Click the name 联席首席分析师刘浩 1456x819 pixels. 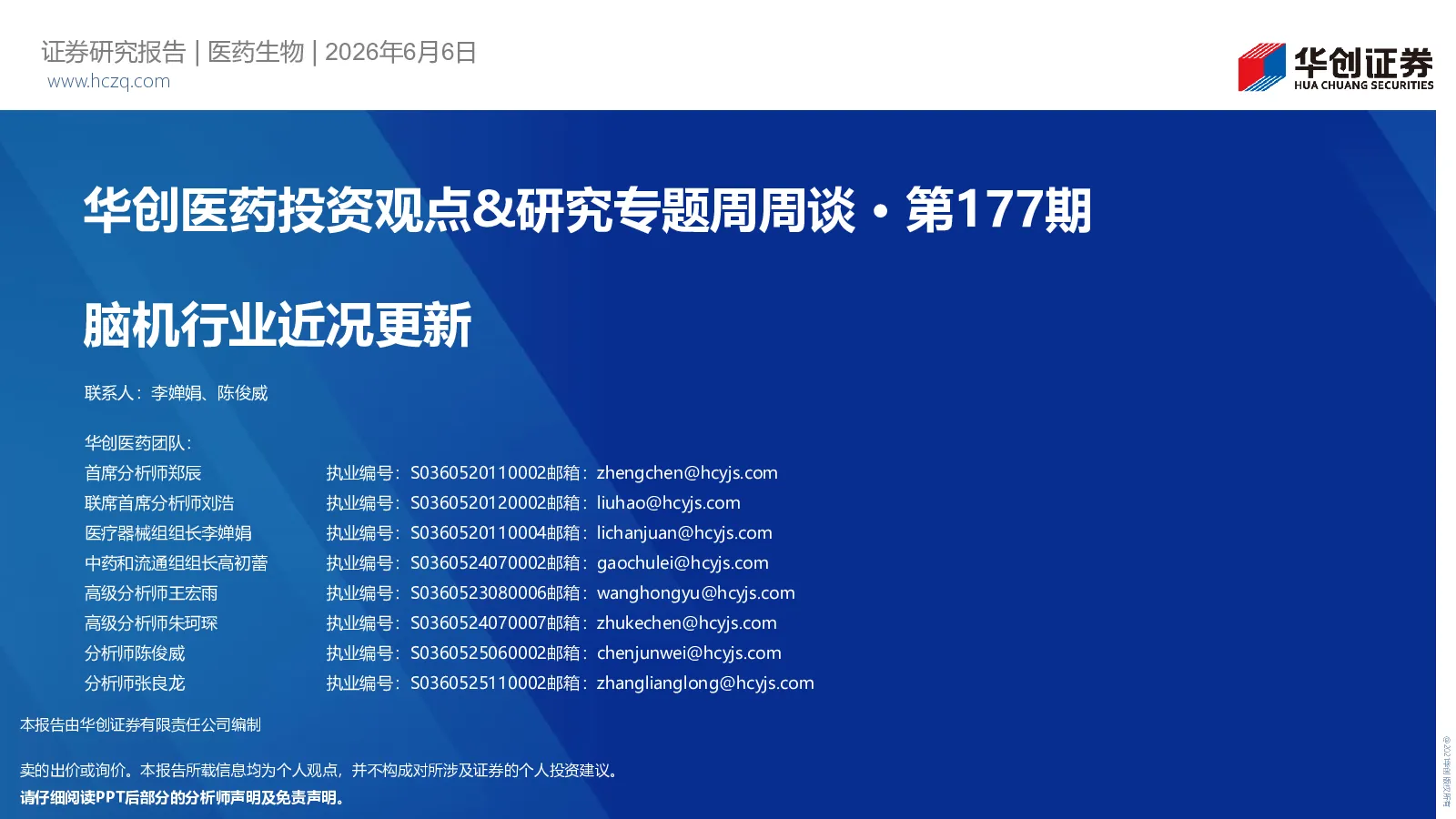pyautogui.click(x=159, y=503)
